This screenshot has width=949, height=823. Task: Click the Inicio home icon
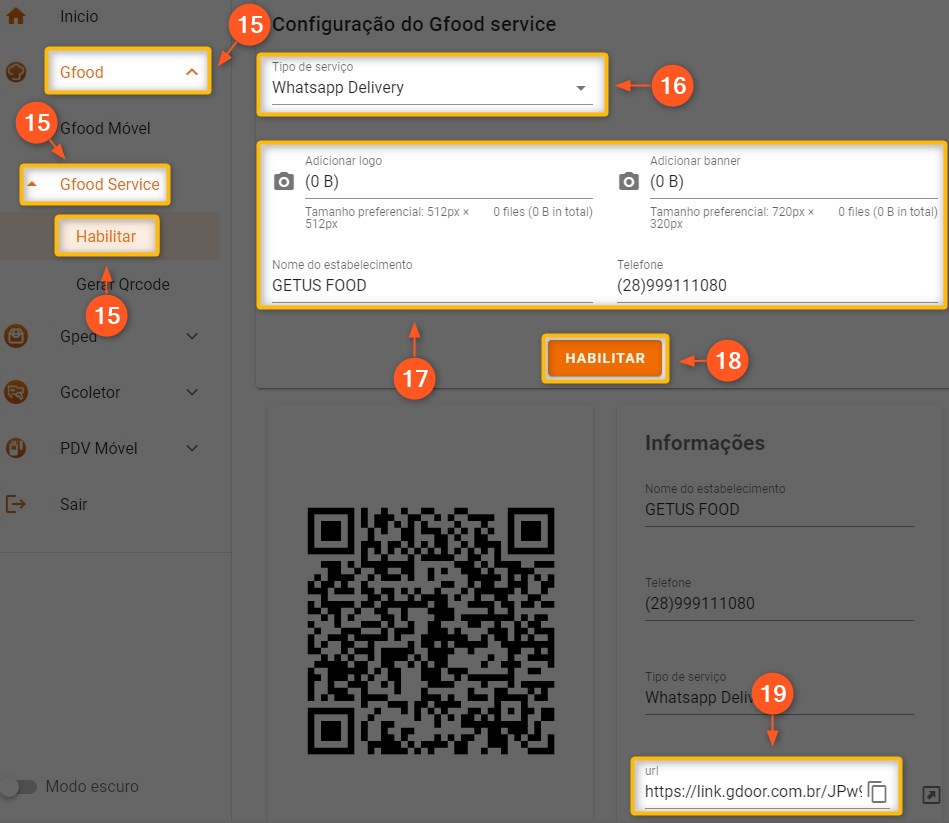pyautogui.click(x=16, y=17)
